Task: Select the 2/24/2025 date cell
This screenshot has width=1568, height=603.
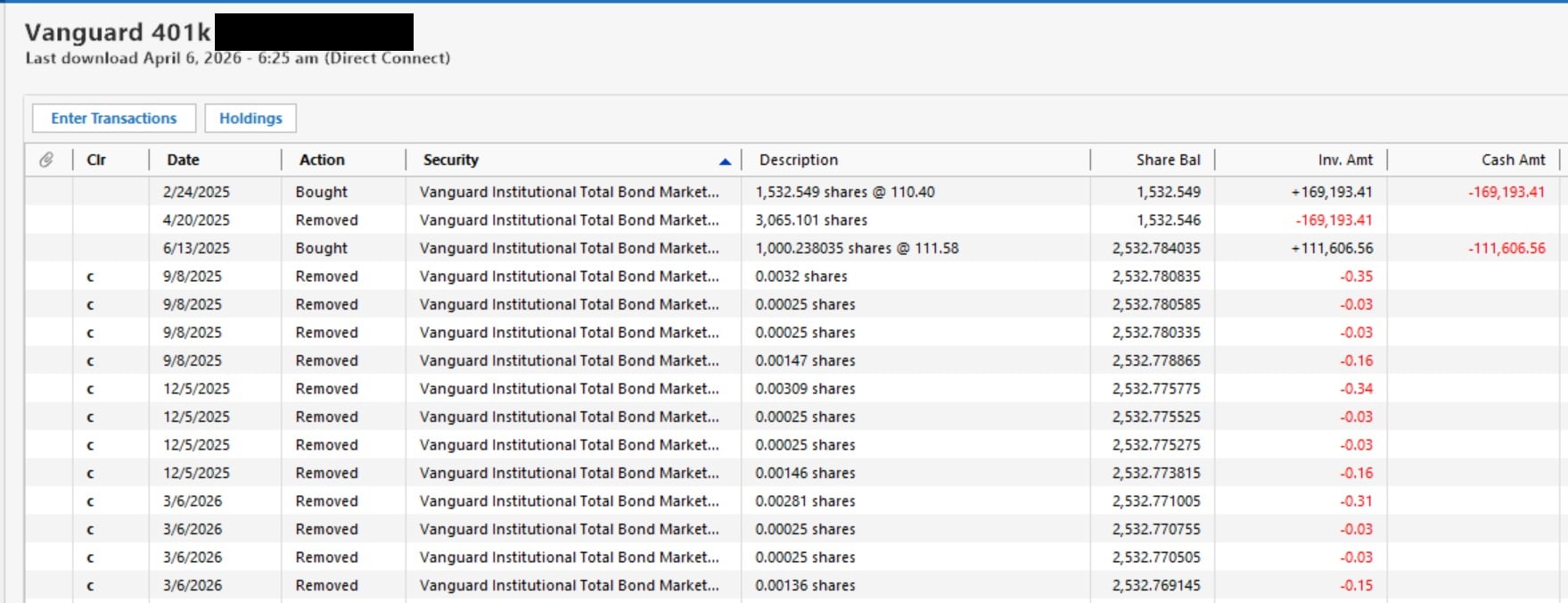Action: [196, 192]
